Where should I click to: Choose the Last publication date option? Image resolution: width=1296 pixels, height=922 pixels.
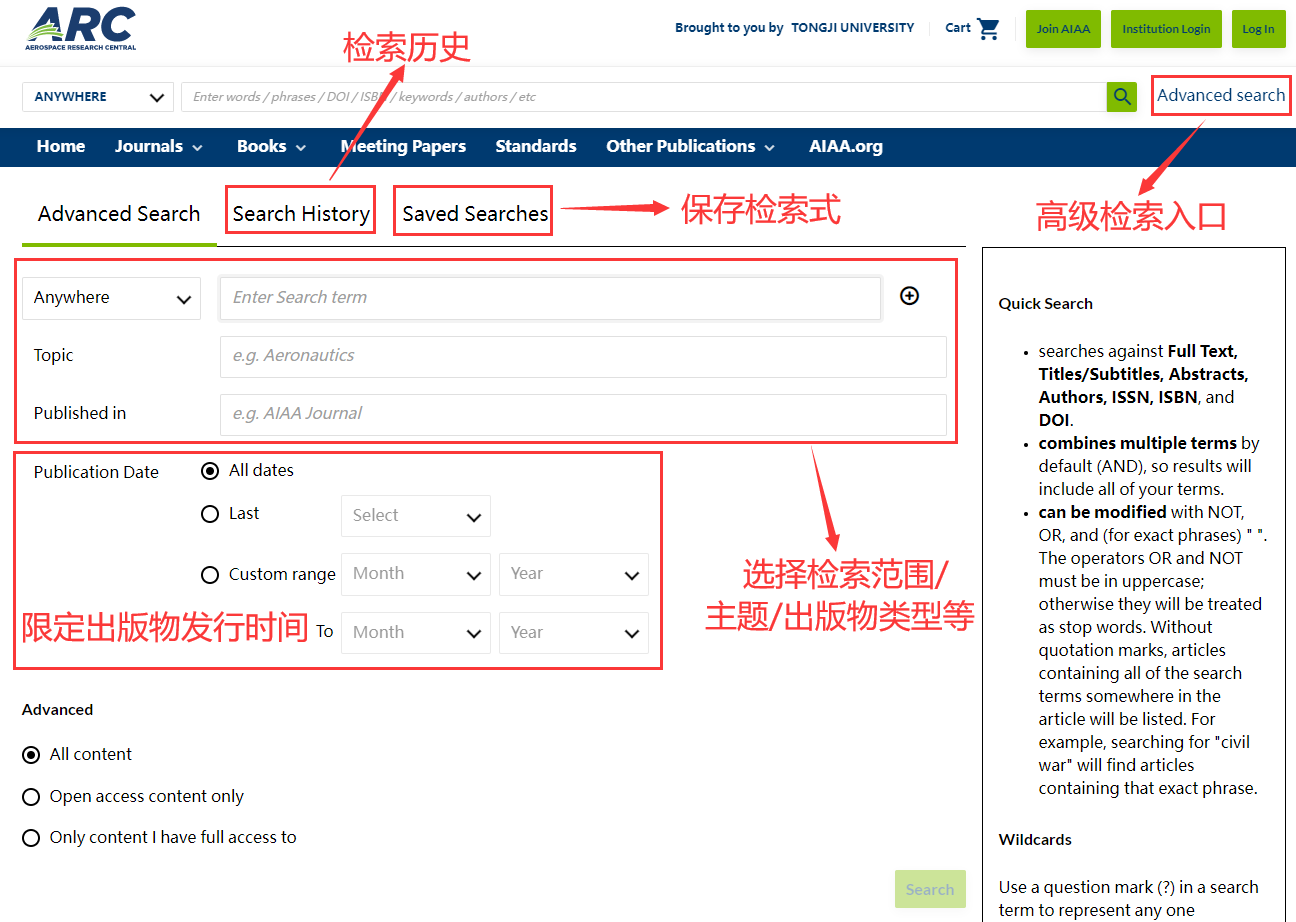(210, 514)
